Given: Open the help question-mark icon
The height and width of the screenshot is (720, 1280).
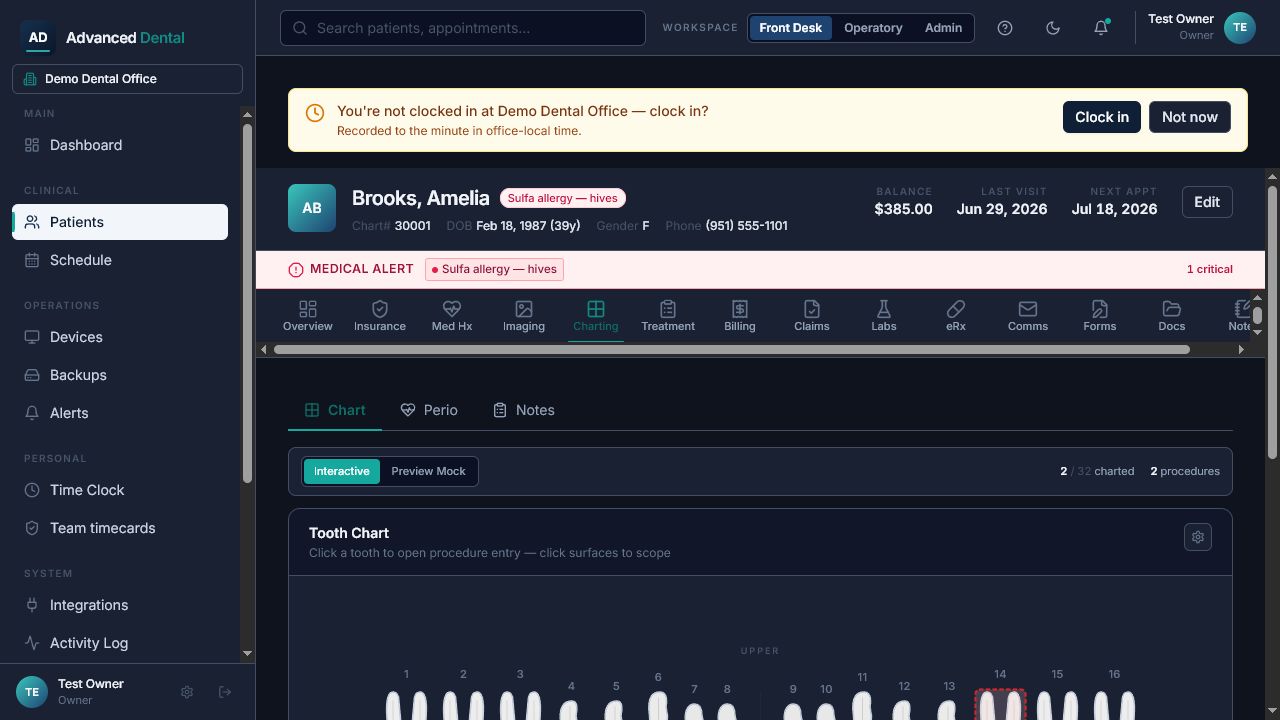Looking at the screenshot, I should pyautogui.click(x=1005, y=28).
